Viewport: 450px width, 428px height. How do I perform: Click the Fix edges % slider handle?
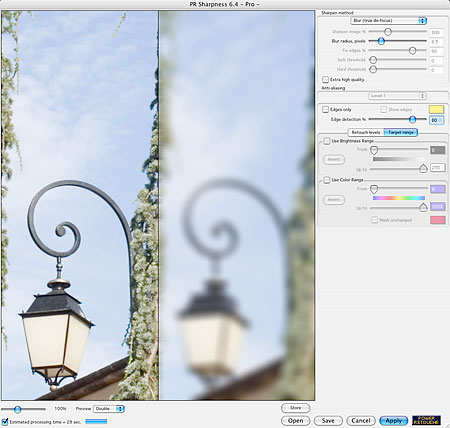point(412,50)
